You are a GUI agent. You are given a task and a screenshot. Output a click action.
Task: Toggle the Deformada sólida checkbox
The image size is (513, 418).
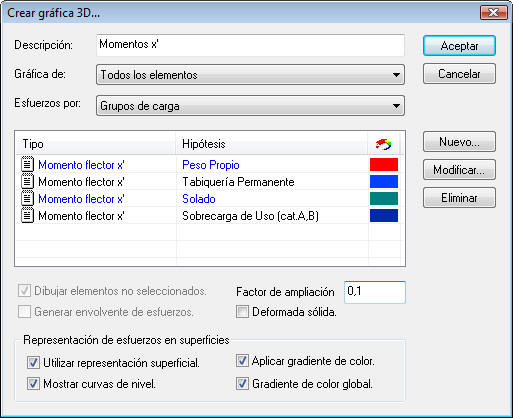(242, 312)
